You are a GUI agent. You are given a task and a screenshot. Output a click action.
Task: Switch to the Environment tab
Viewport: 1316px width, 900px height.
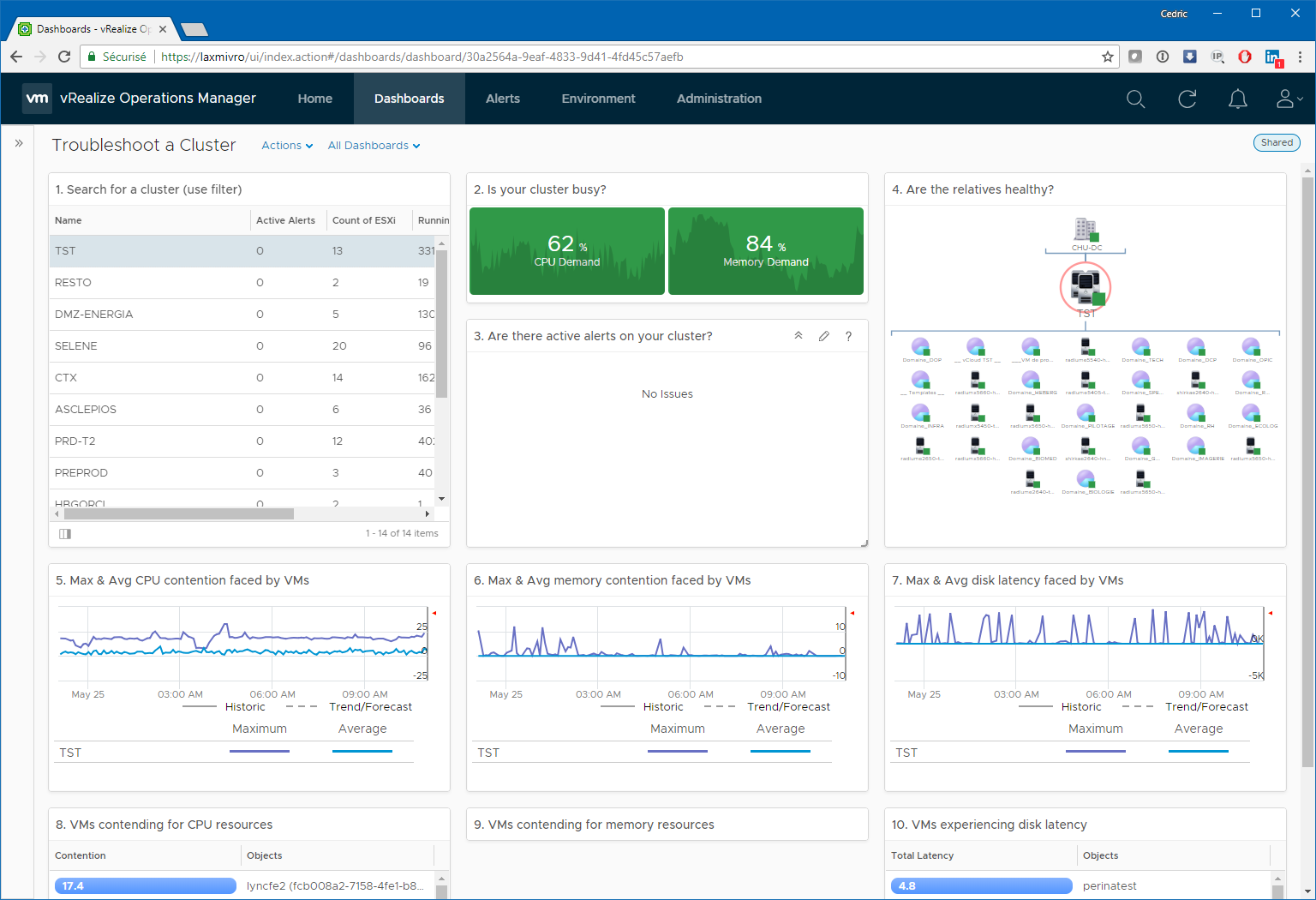(598, 99)
